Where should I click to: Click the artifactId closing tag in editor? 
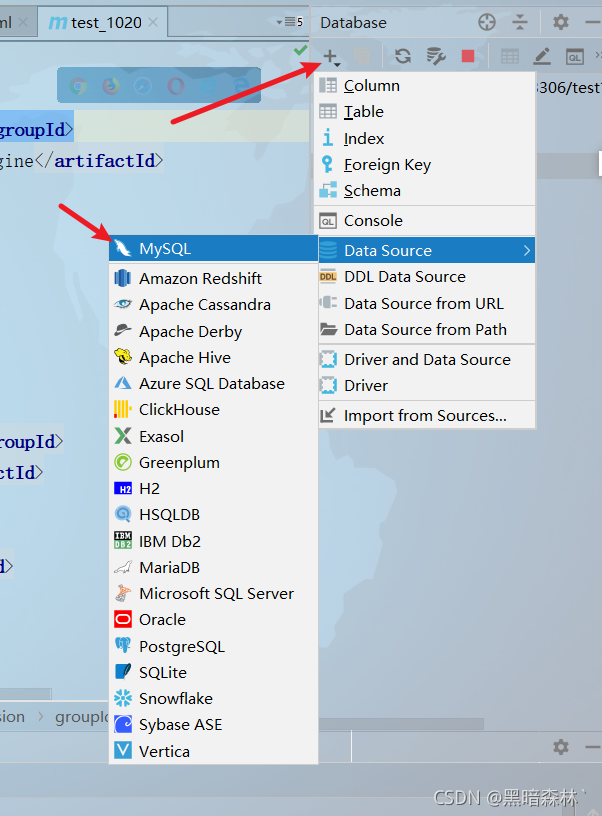click(98, 161)
